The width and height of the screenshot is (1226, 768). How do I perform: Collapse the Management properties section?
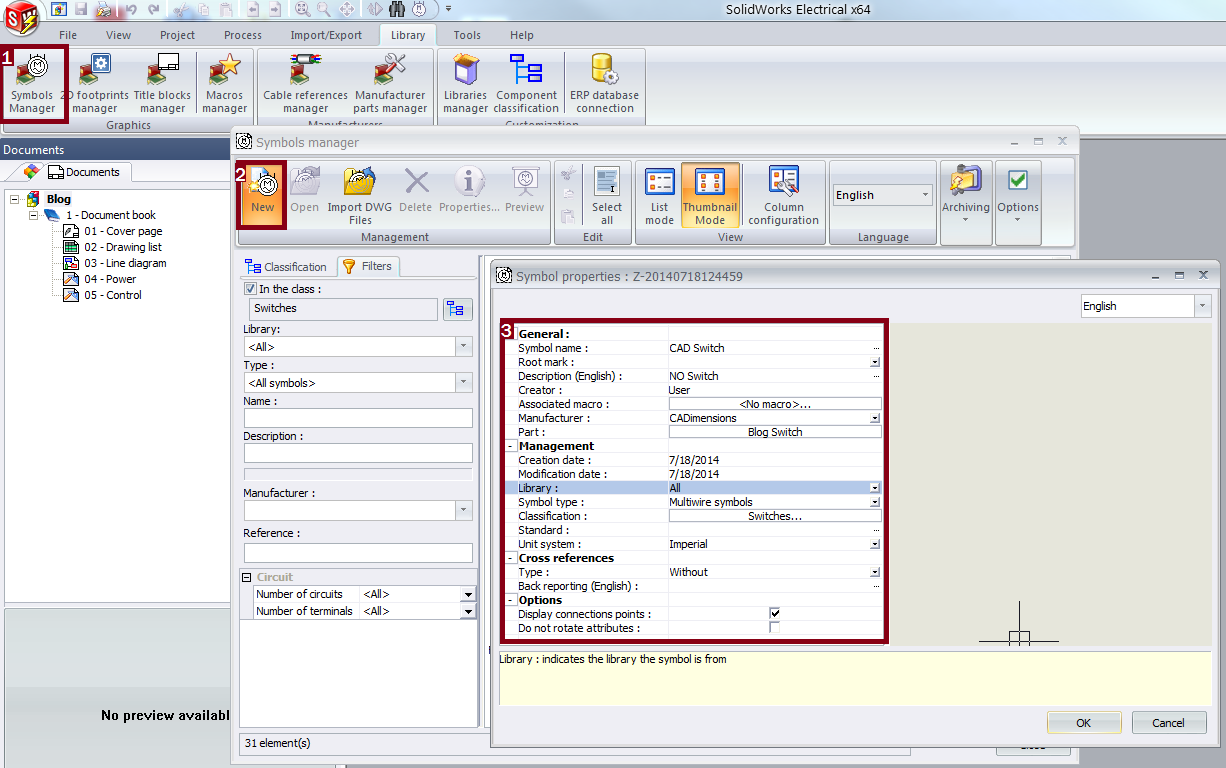(511, 446)
